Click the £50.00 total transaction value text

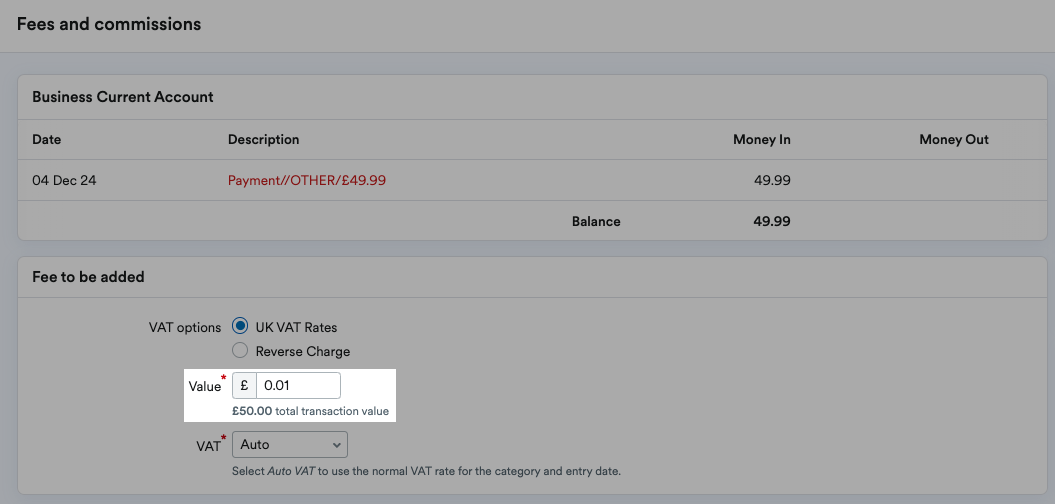click(310, 411)
